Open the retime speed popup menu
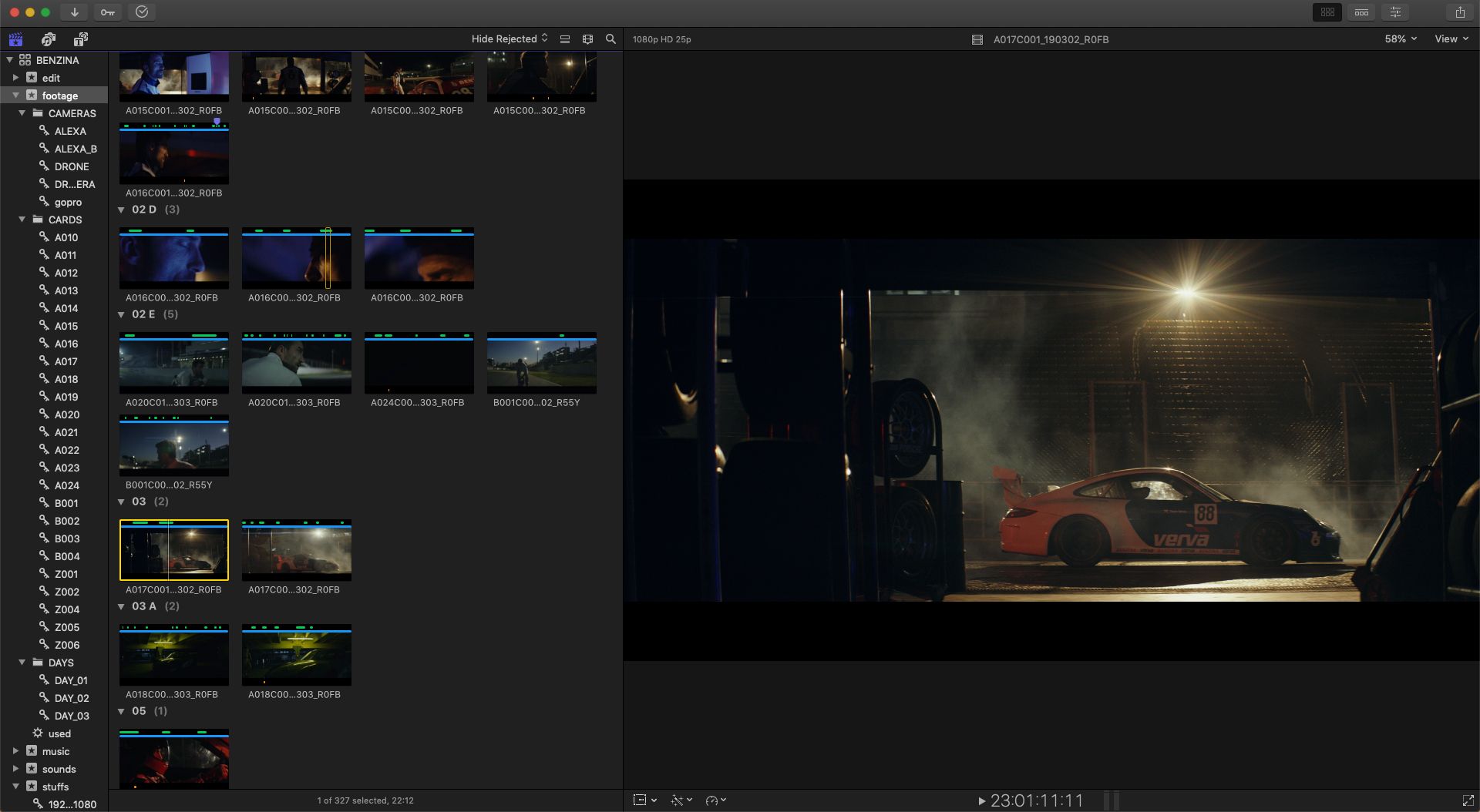The height and width of the screenshot is (812, 1480). (715, 800)
